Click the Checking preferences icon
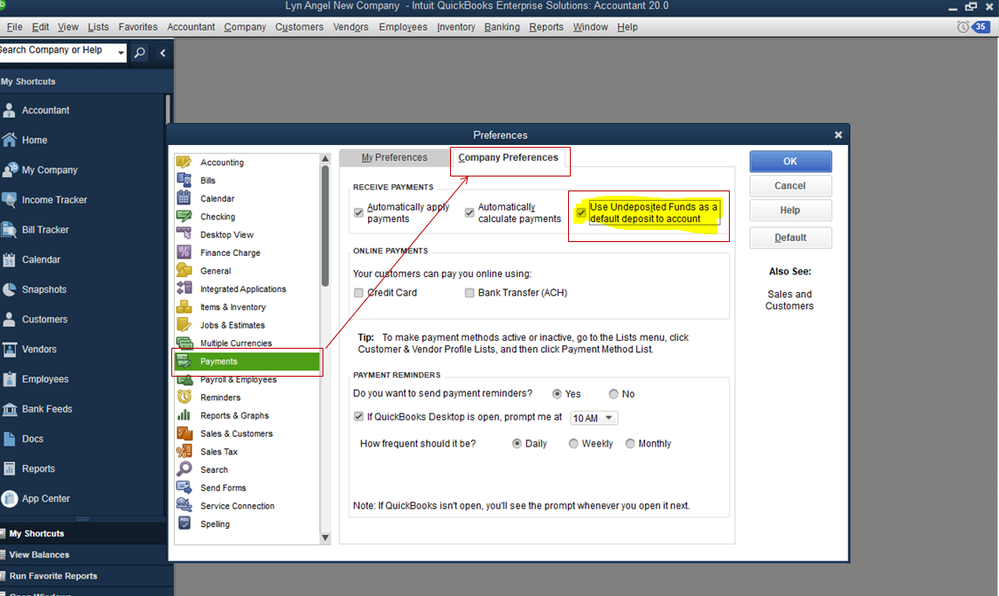The width and height of the screenshot is (999, 596). click(x=184, y=216)
